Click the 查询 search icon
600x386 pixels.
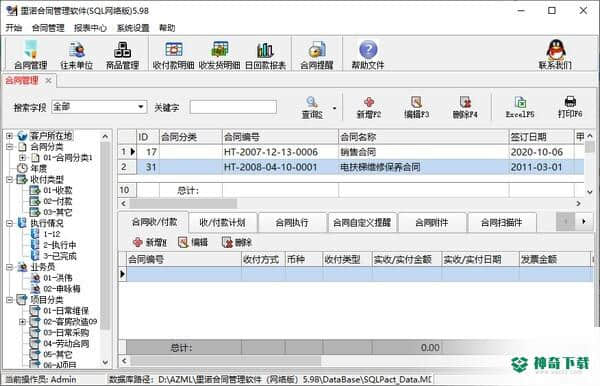312,107
